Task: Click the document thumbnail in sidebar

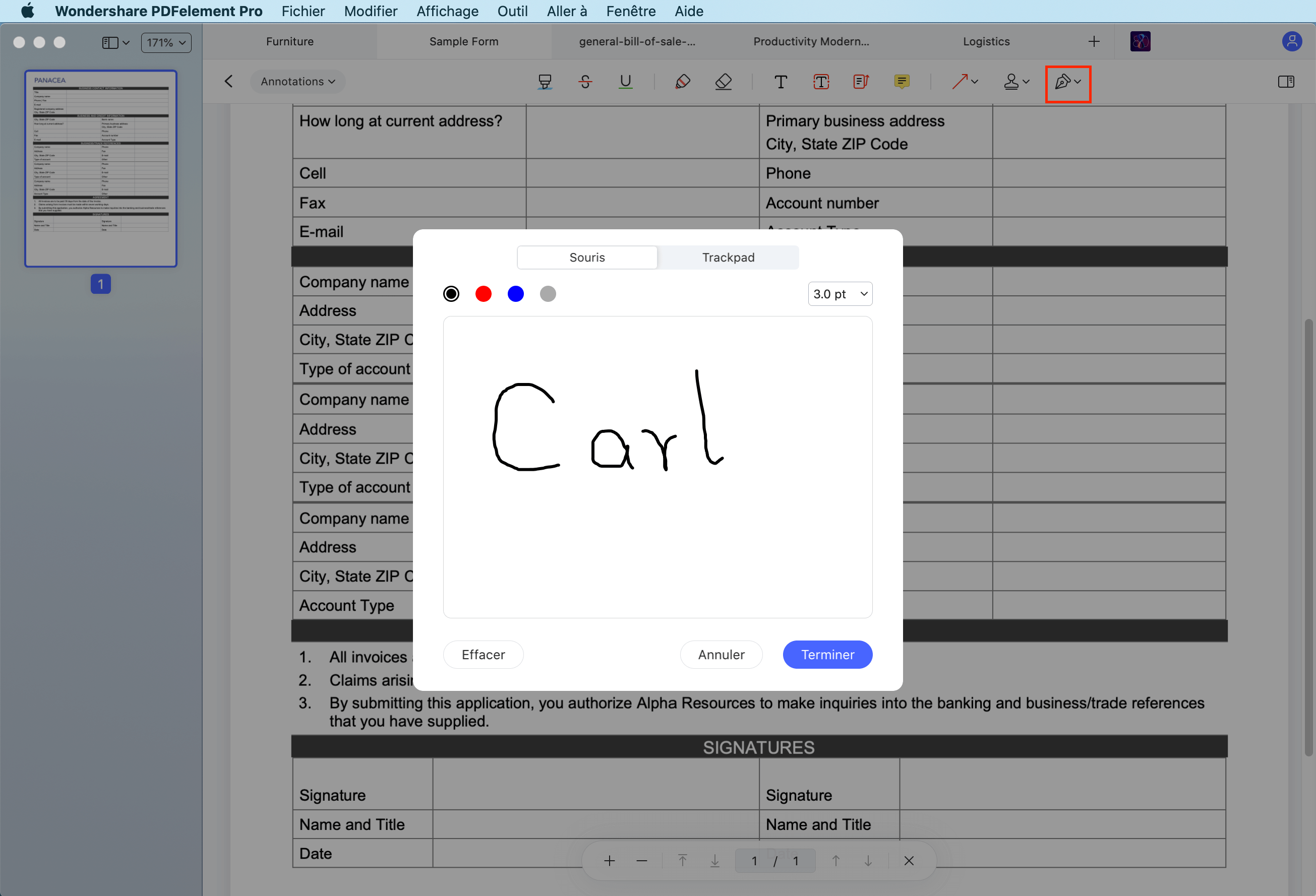Action: coord(100,169)
